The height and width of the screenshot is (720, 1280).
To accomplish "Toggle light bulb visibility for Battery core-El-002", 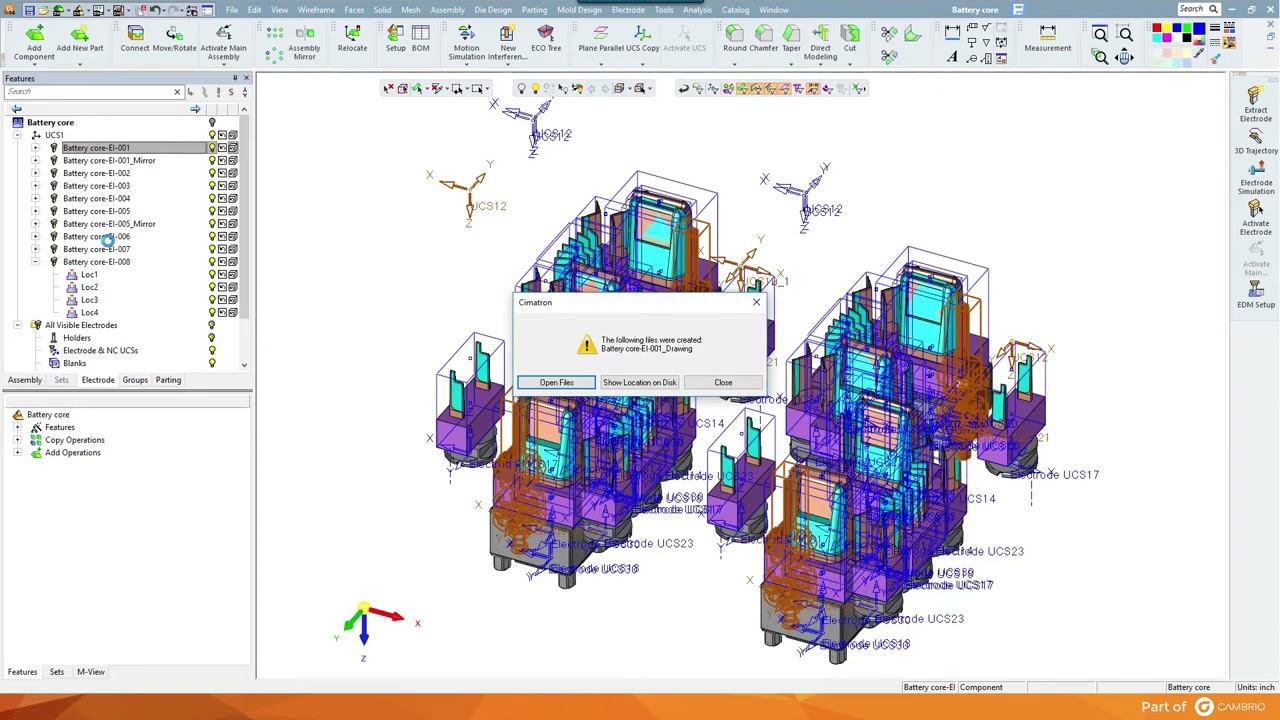I will coord(212,173).
